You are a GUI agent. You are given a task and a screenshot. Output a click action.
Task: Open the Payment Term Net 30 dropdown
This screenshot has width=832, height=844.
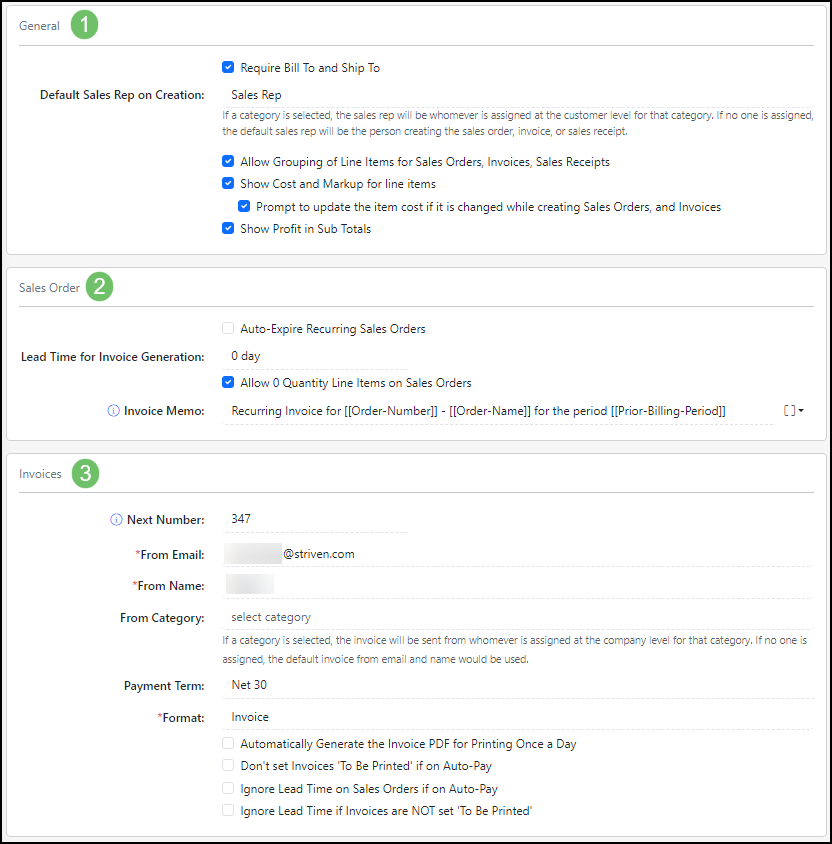(517, 685)
